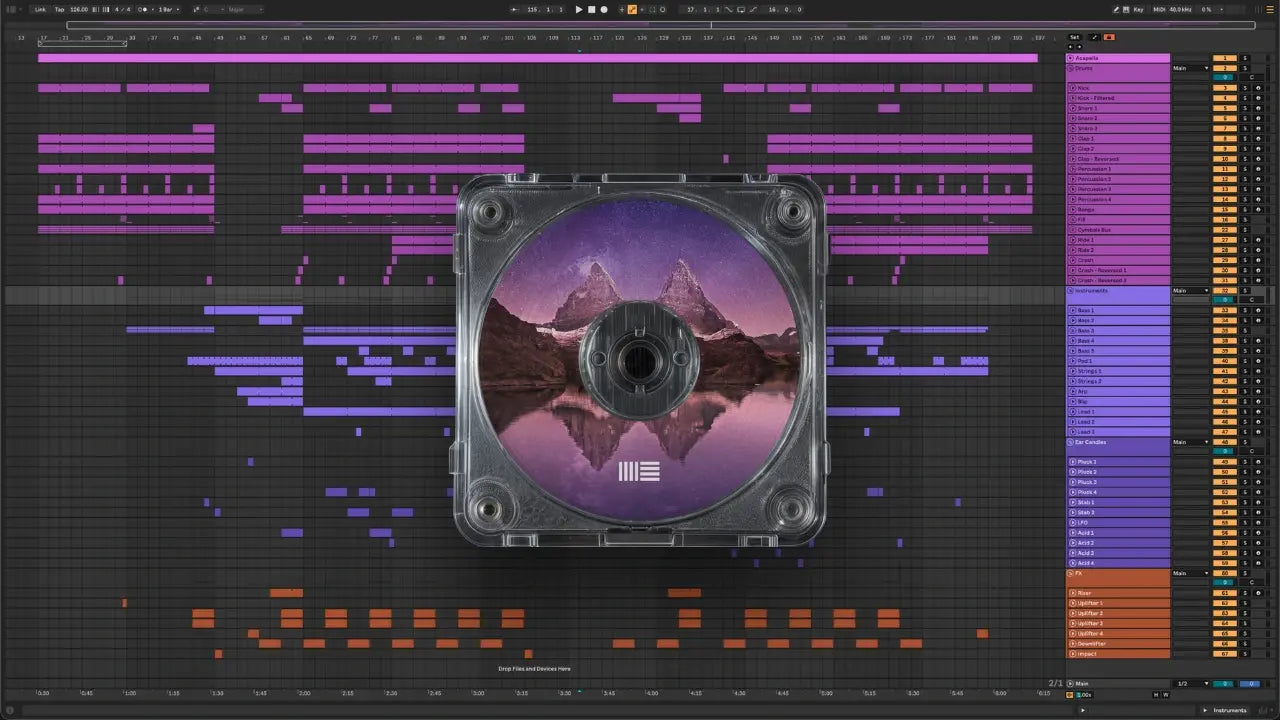Click the orange lock icon beside Set
The height and width of the screenshot is (720, 1280).
coord(1109,37)
